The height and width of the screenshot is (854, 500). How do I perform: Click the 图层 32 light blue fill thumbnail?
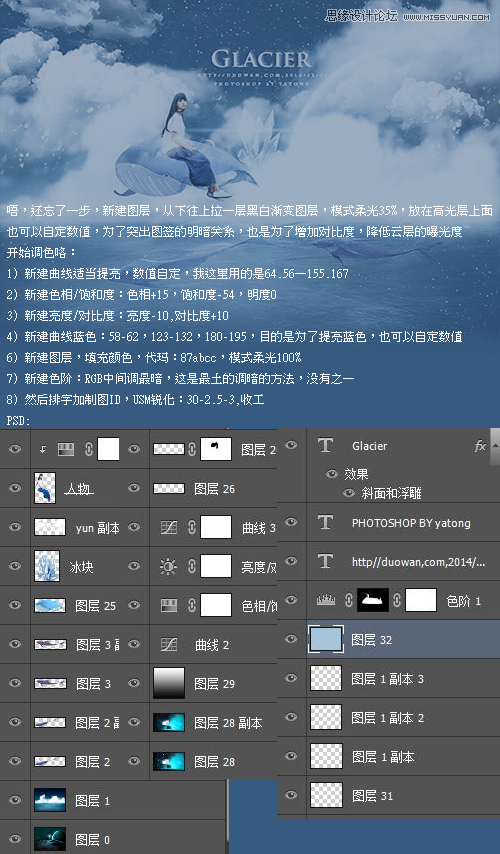point(326,639)
